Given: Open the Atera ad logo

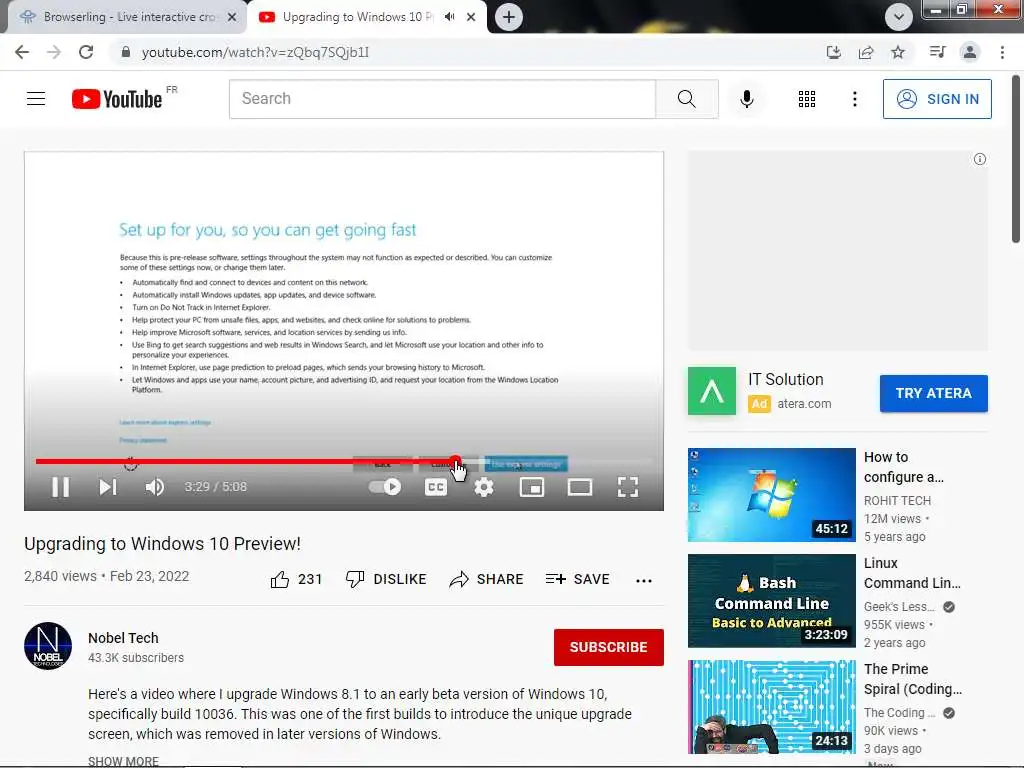Looking at the screenshot, I should tap(712, 391).
